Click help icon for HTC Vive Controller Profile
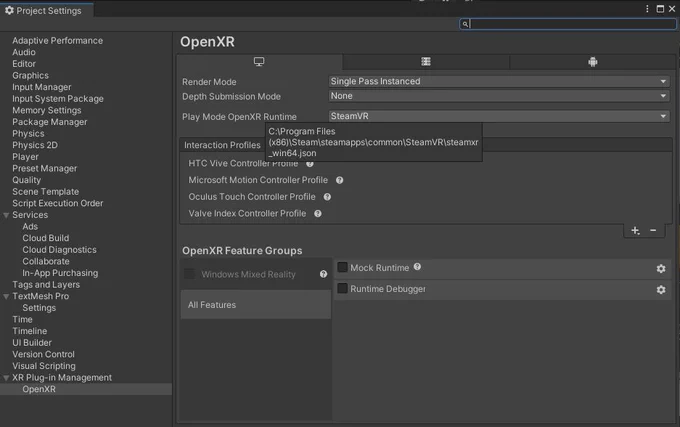The height and width of the screenshot is (427, 680). (x=310, y=164)
